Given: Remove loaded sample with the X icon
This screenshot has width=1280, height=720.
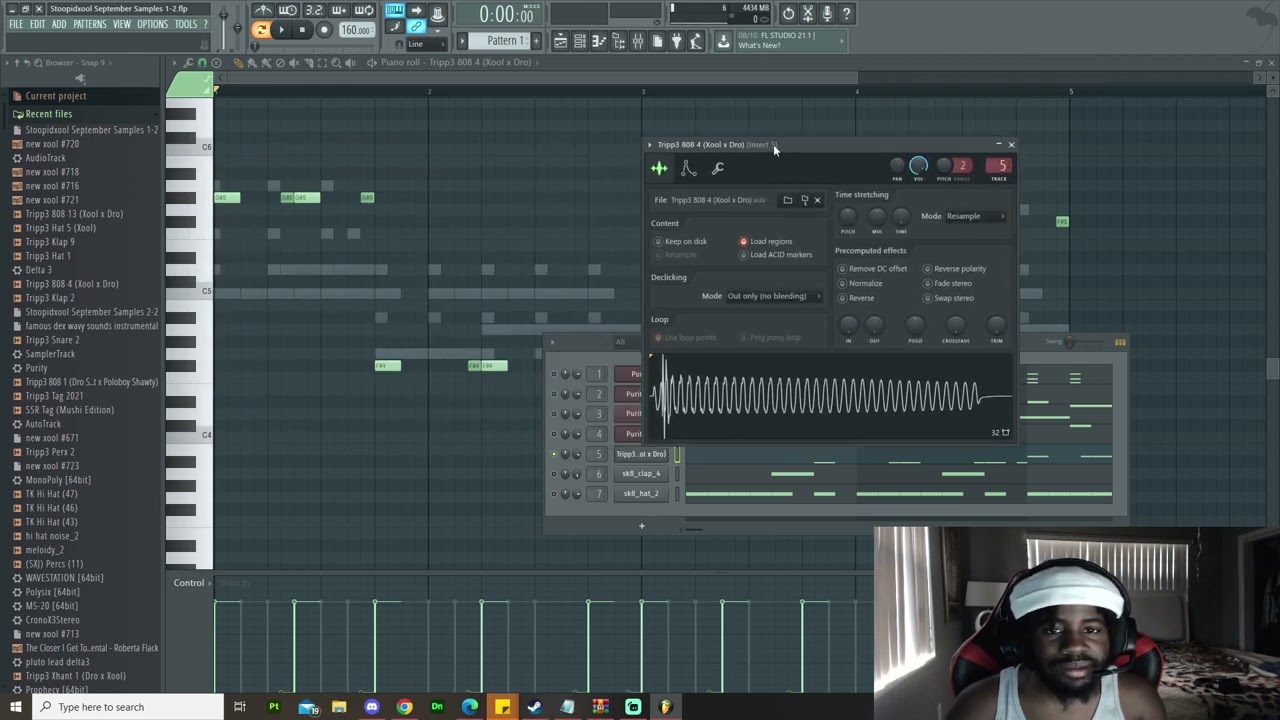Looking at the screenshot, I should [x=817, y=200].
